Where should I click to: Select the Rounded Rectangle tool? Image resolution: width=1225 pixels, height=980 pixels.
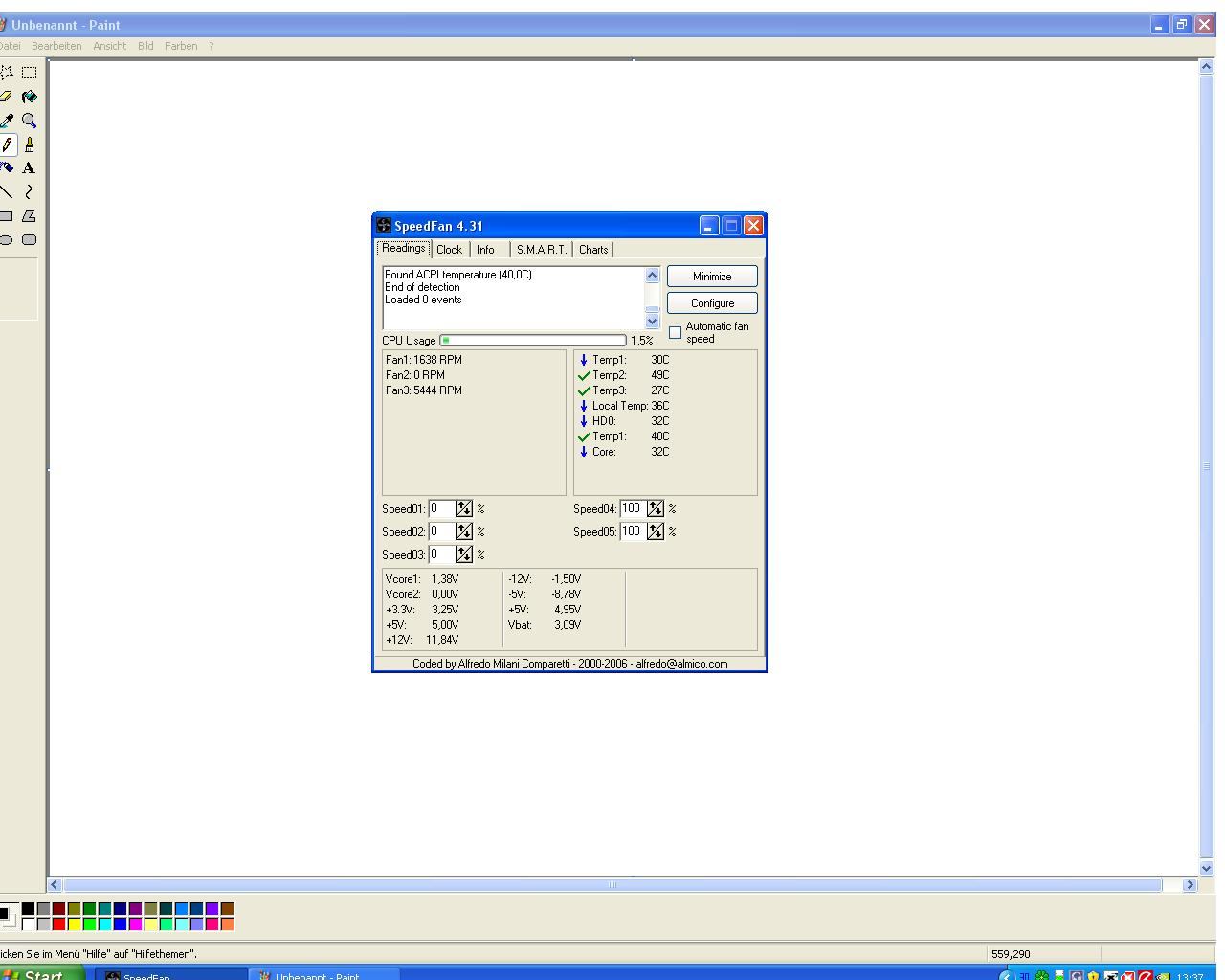coord(30,240)
